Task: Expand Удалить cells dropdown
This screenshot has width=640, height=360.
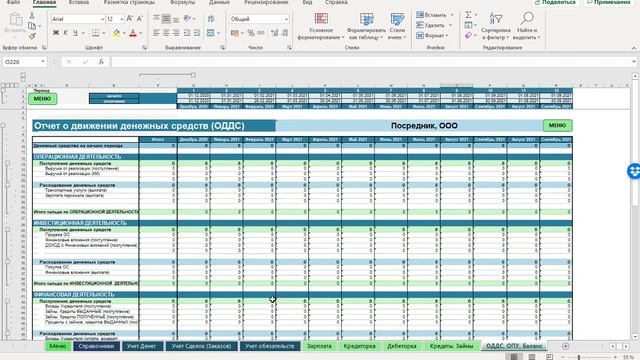Action: 450,25
